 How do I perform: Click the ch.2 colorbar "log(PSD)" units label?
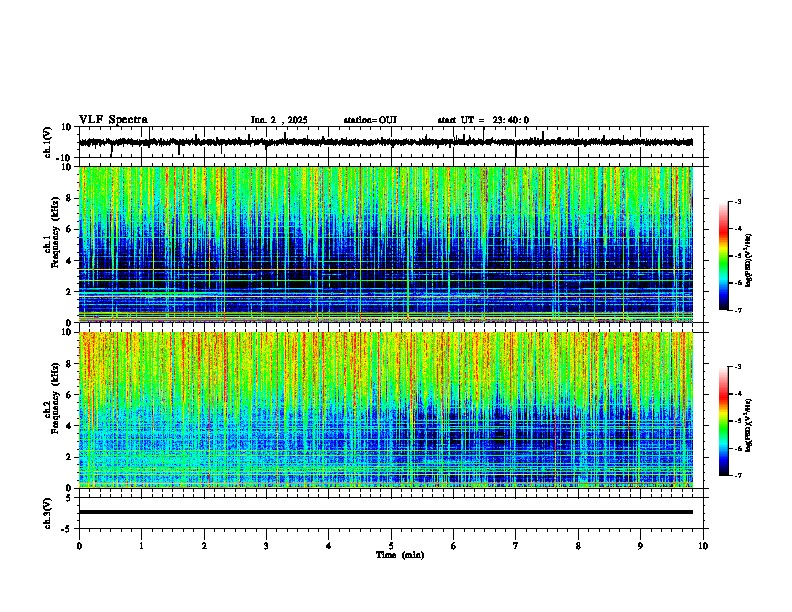(x=749, y=426)
